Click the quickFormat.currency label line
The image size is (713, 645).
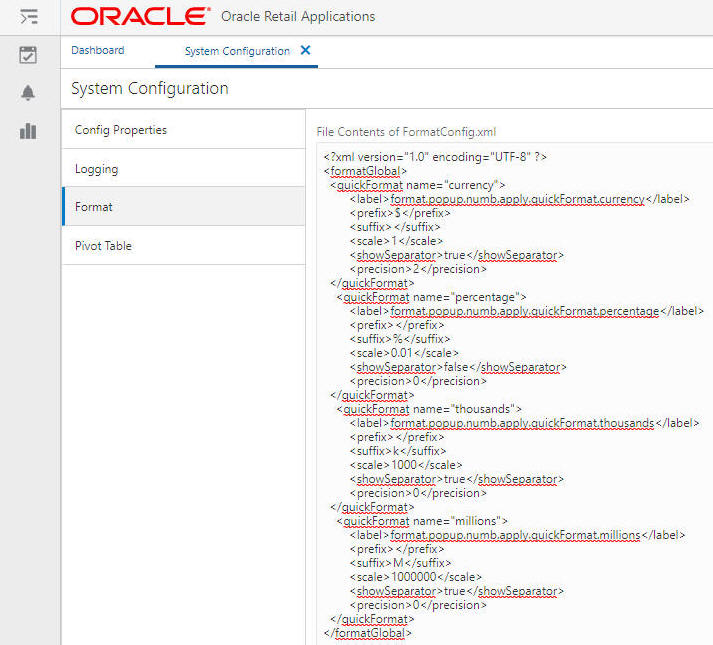pos(520,199)
